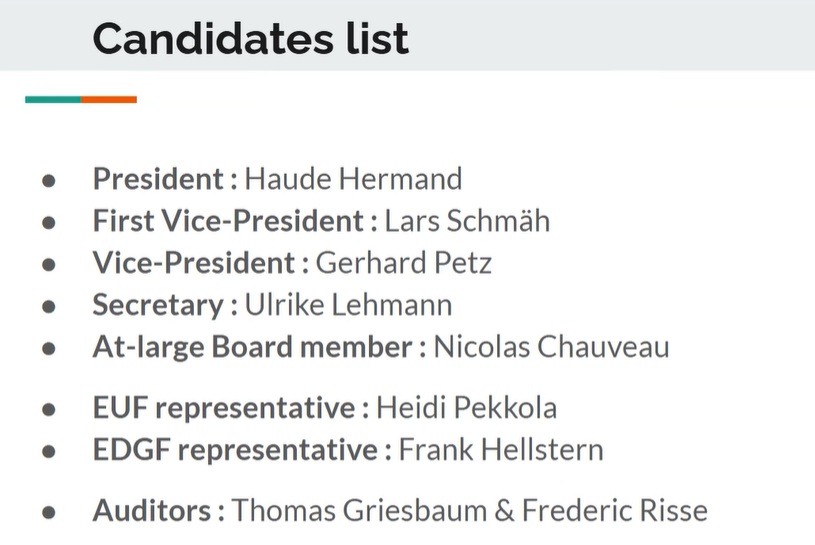Click the orange accent line segment
This screenshot has width=815, height=545.
pos(109,99)
